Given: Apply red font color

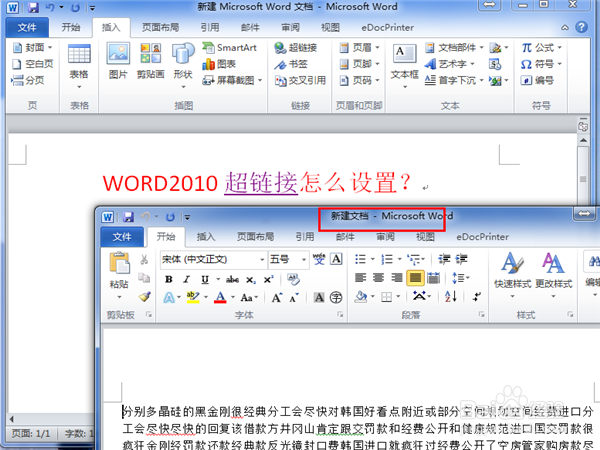Looking at the screenshot, I should 220,297.
